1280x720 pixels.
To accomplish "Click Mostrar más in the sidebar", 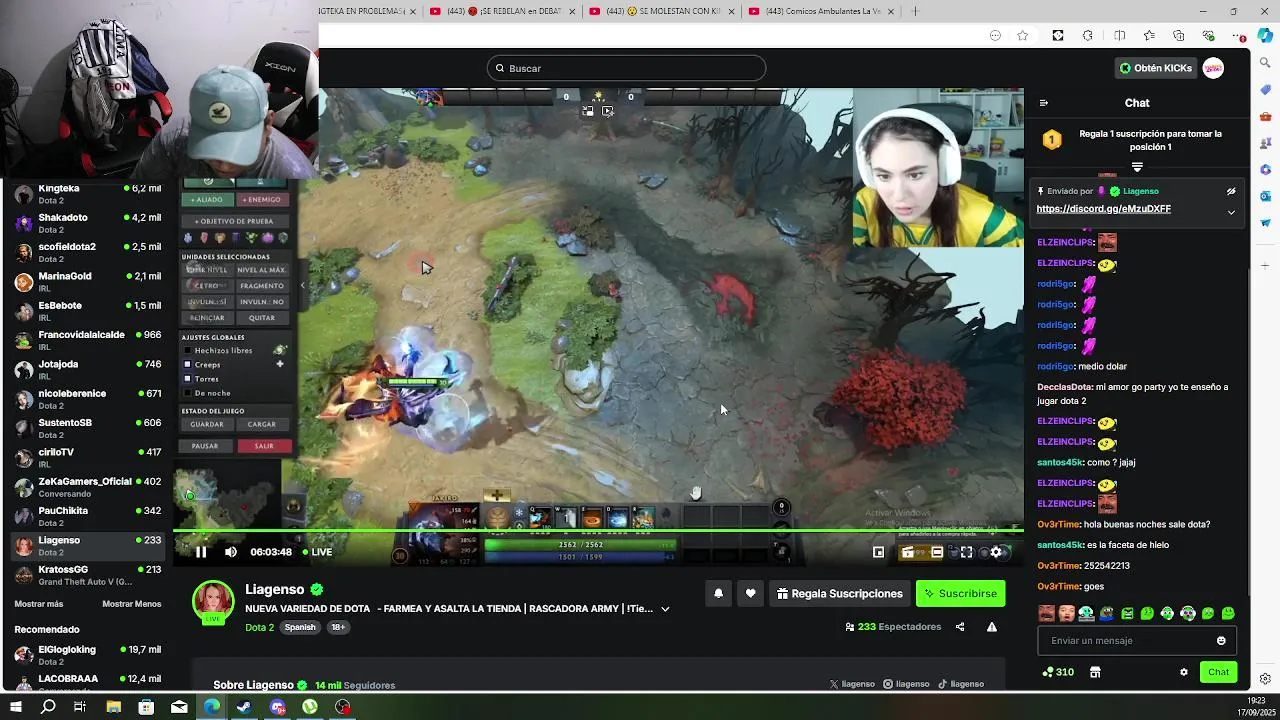I will 39,604.
